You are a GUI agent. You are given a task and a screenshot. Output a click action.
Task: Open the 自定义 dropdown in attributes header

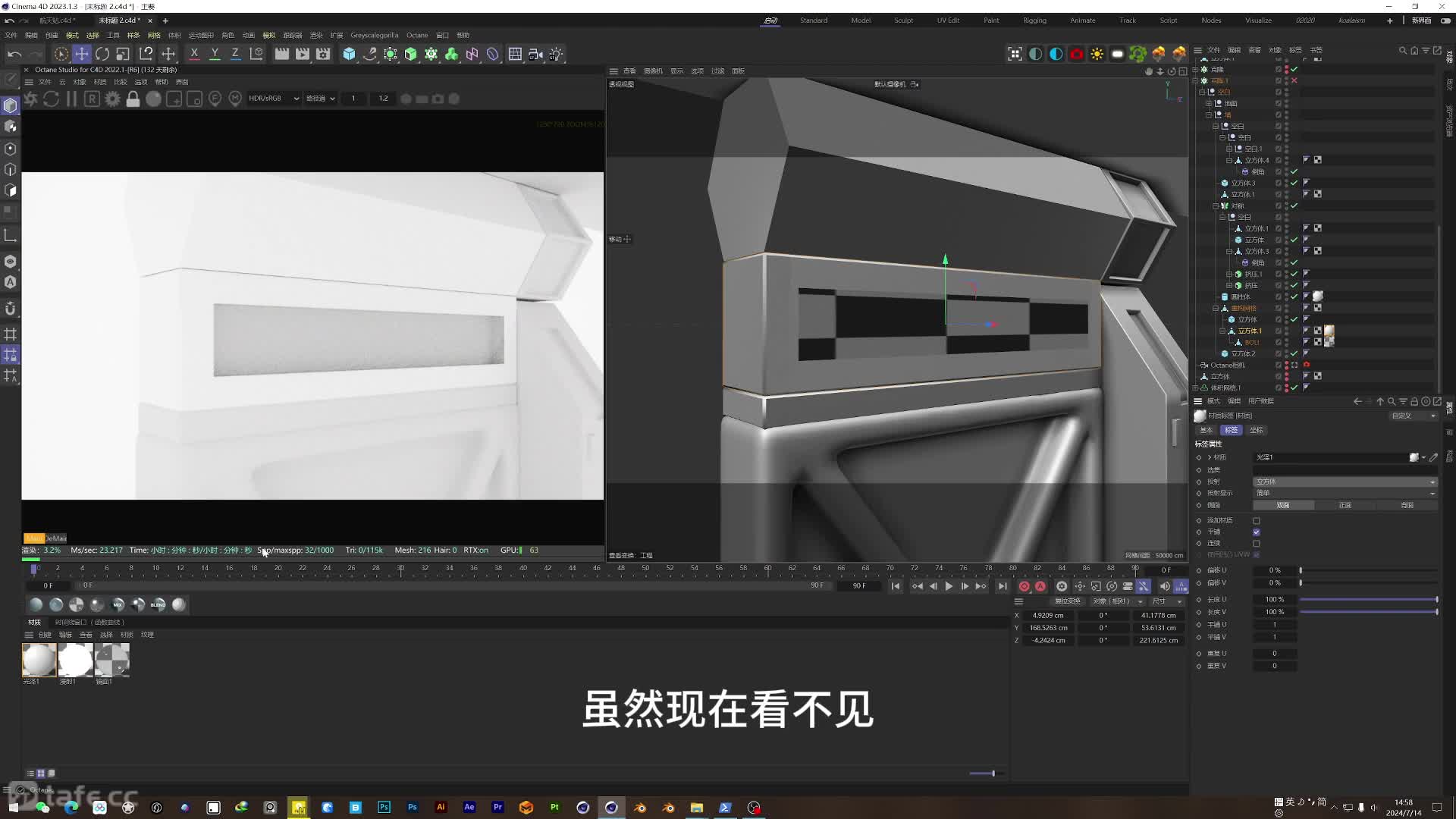pos(1413,416)
